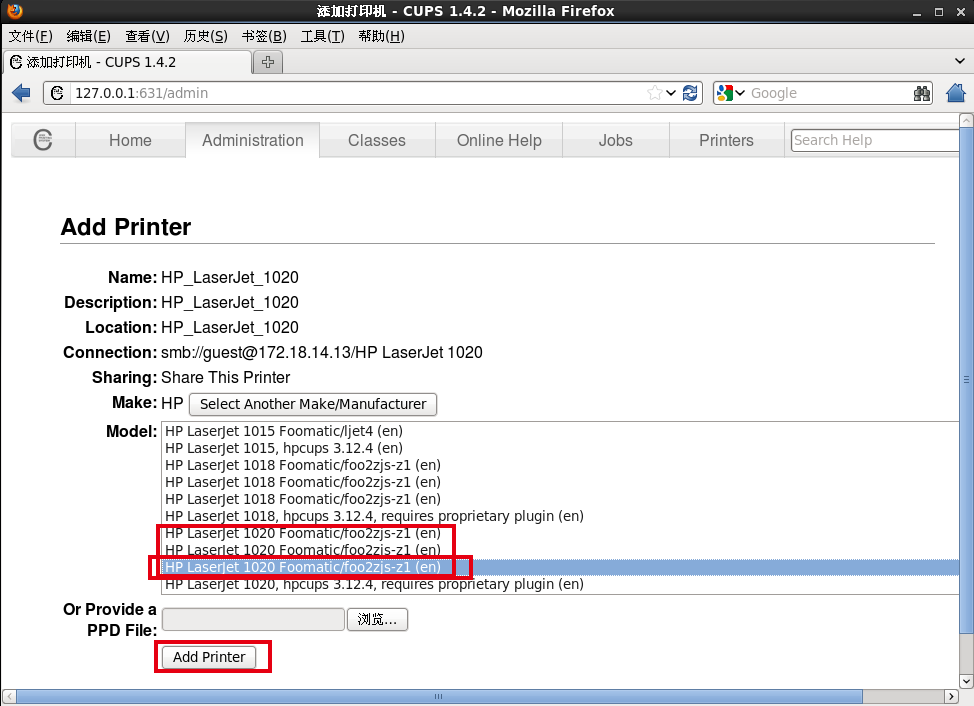
Task: Click the CUPS logo in the navigation bar
Action: 43,140
